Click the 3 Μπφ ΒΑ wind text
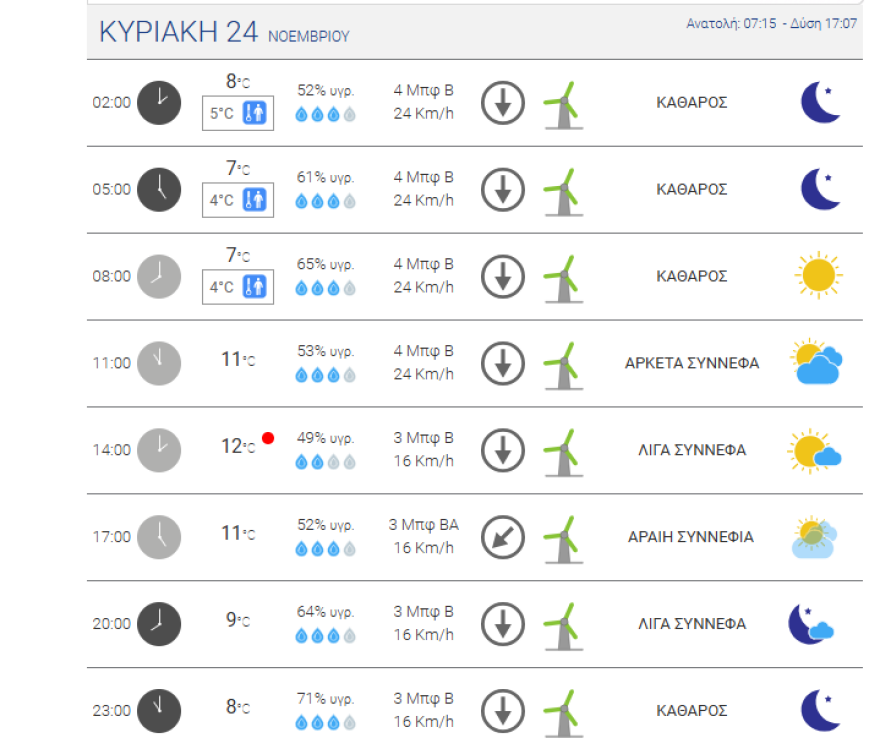880x749 pixels. pyautogui.click(x=424, y=525)
